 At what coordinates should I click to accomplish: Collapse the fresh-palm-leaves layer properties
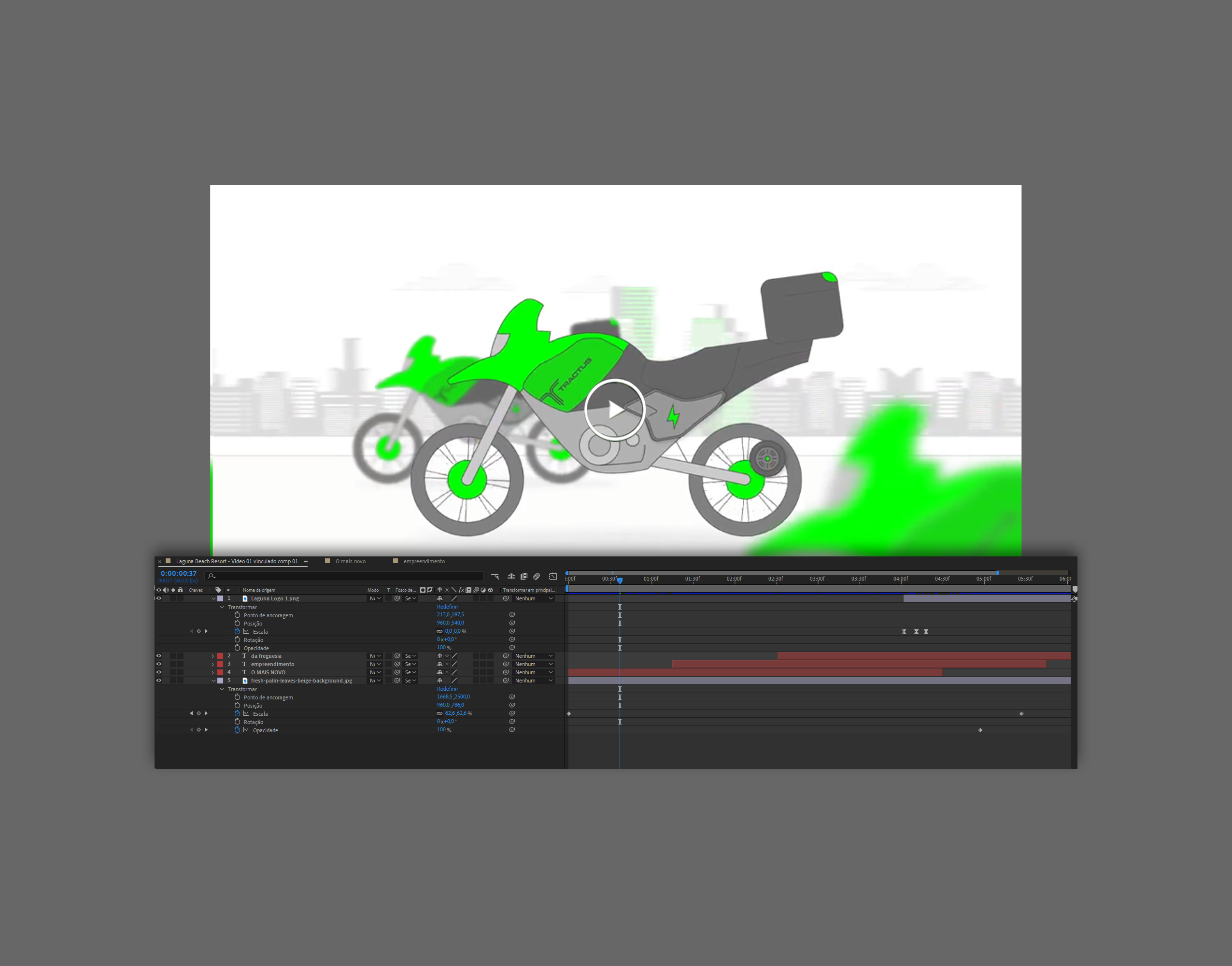(x=213, y=681)
